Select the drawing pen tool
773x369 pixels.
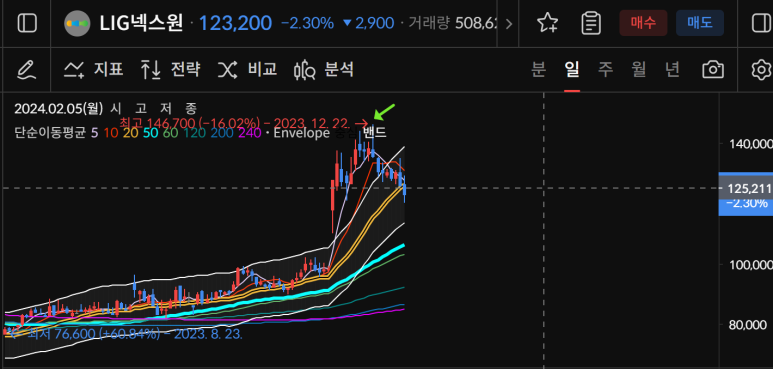[27, 70]
